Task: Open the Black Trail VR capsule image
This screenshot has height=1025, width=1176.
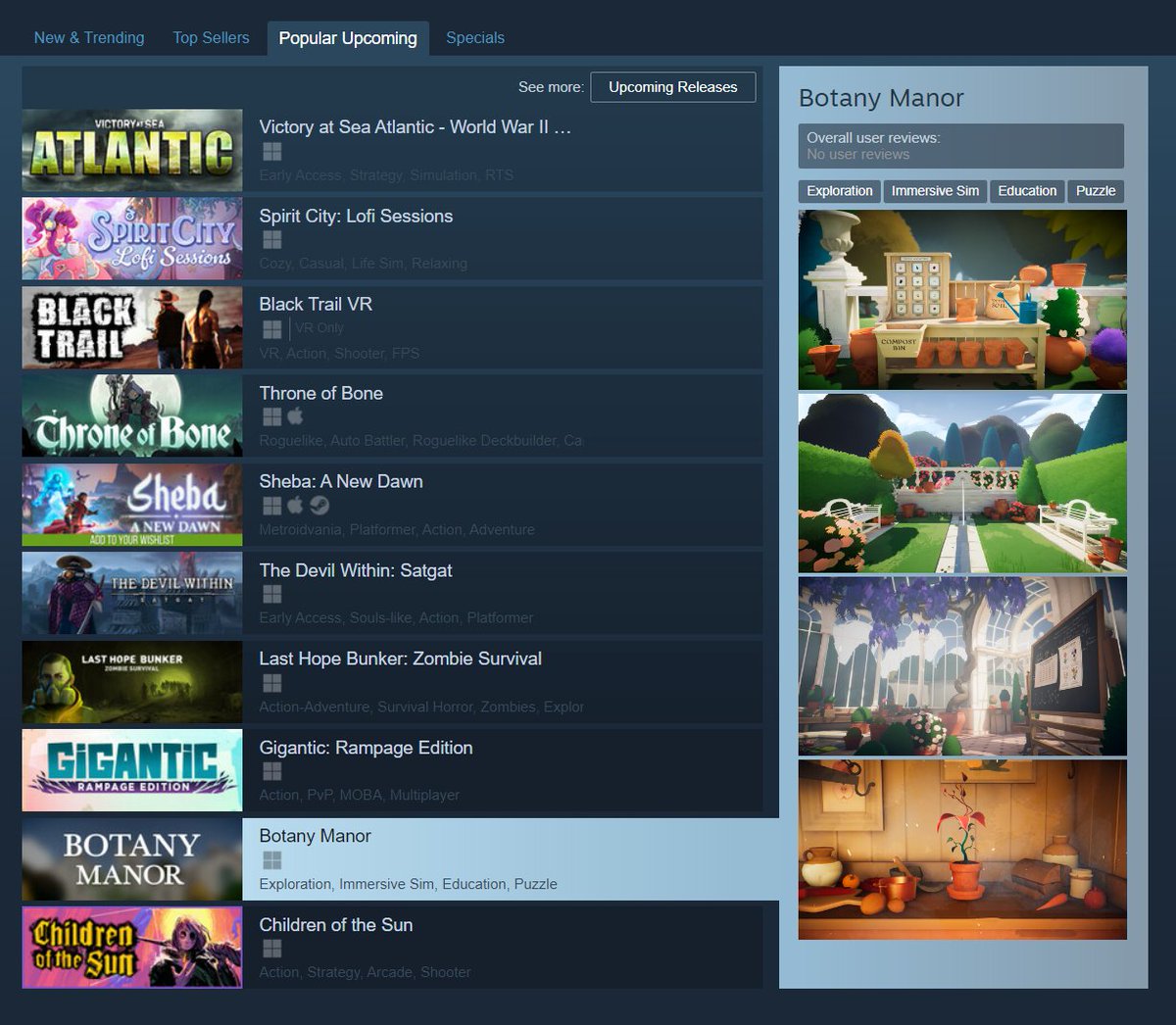Action: [x=132, y=327]
